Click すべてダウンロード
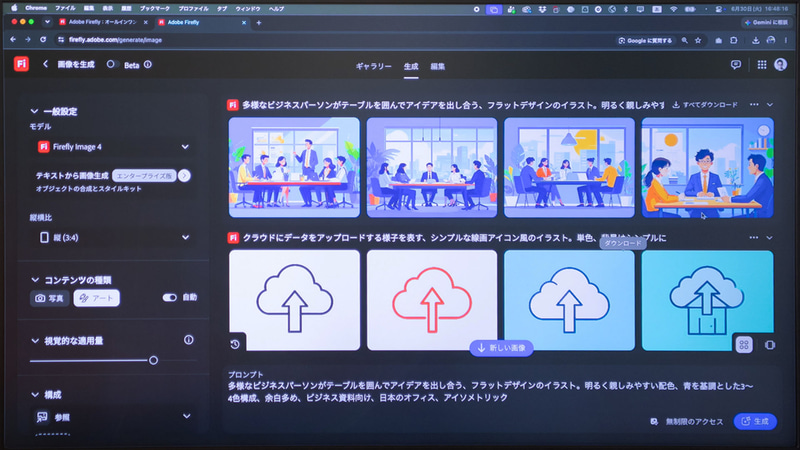This screenshot has height=450, width=800. coord(705,105)
